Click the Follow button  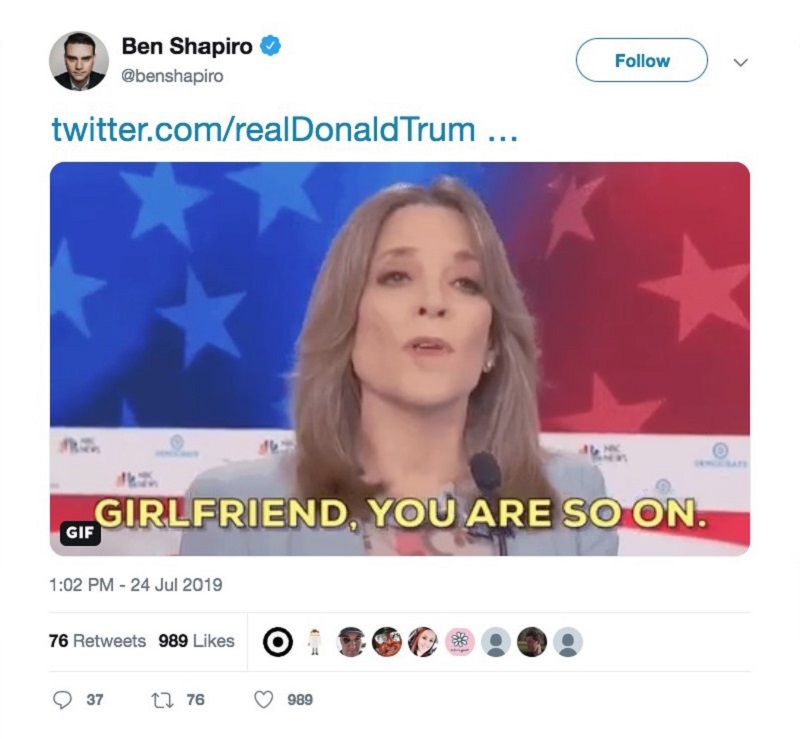[641, 60]
